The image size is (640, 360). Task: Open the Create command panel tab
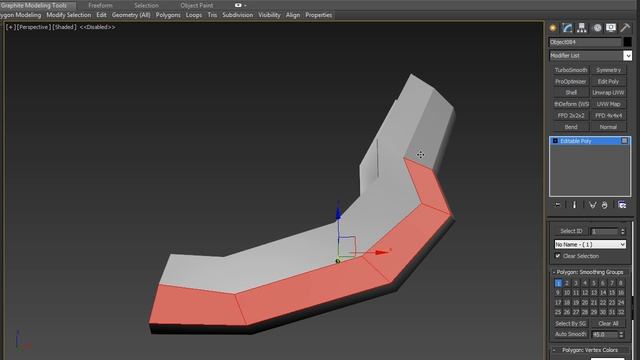point(553,28)
